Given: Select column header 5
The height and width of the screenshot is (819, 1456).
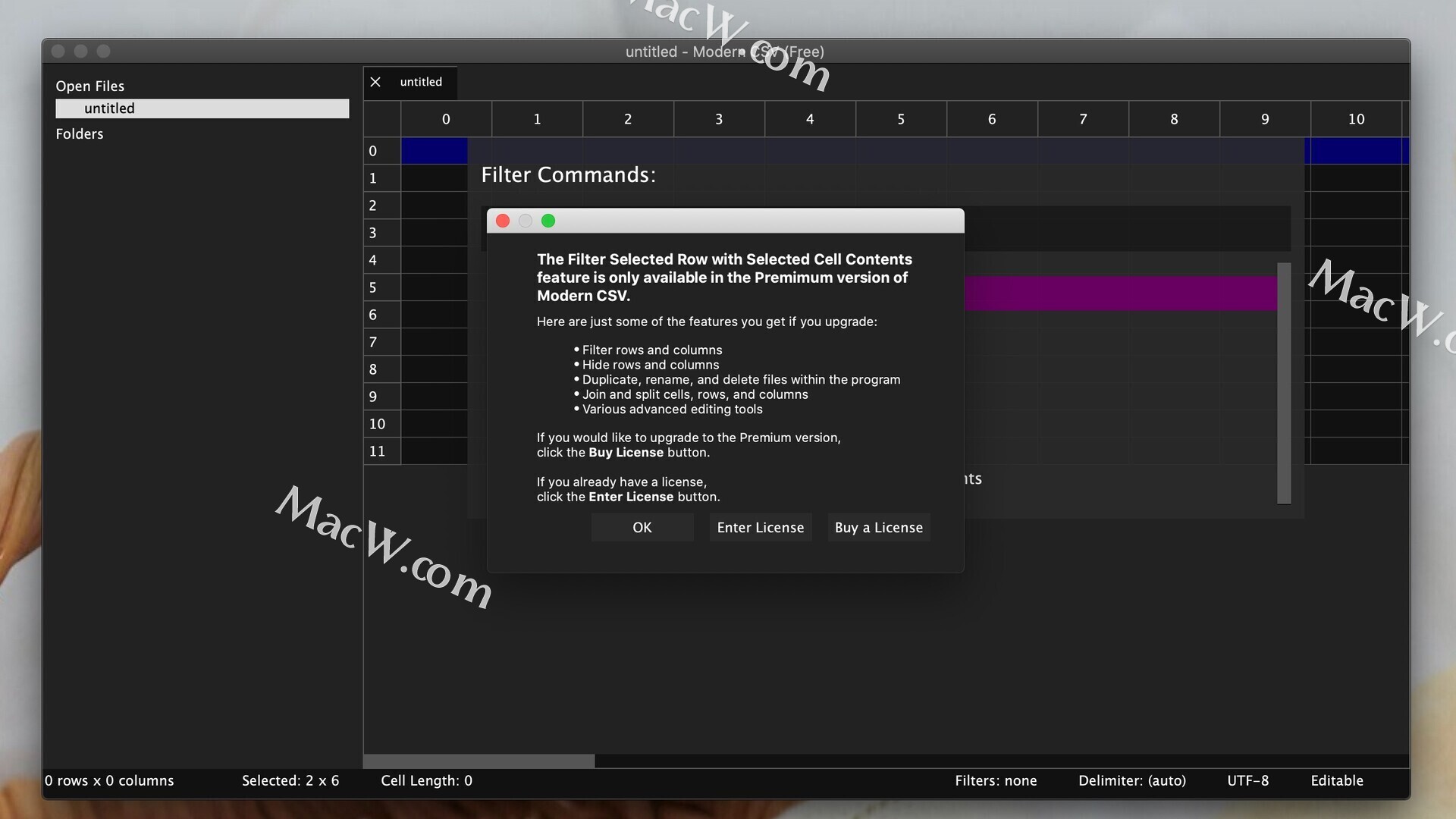Looking at the screenshot, I should [x=901, y=119].
